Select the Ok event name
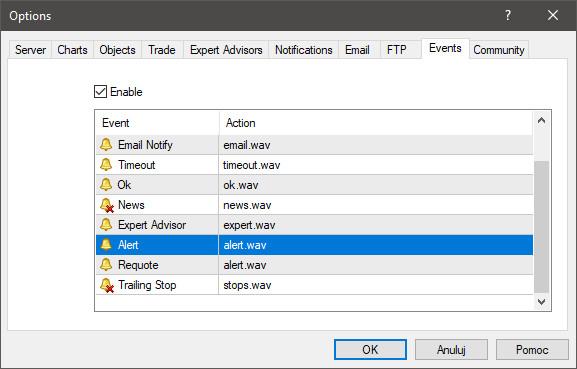 (124, 185)
